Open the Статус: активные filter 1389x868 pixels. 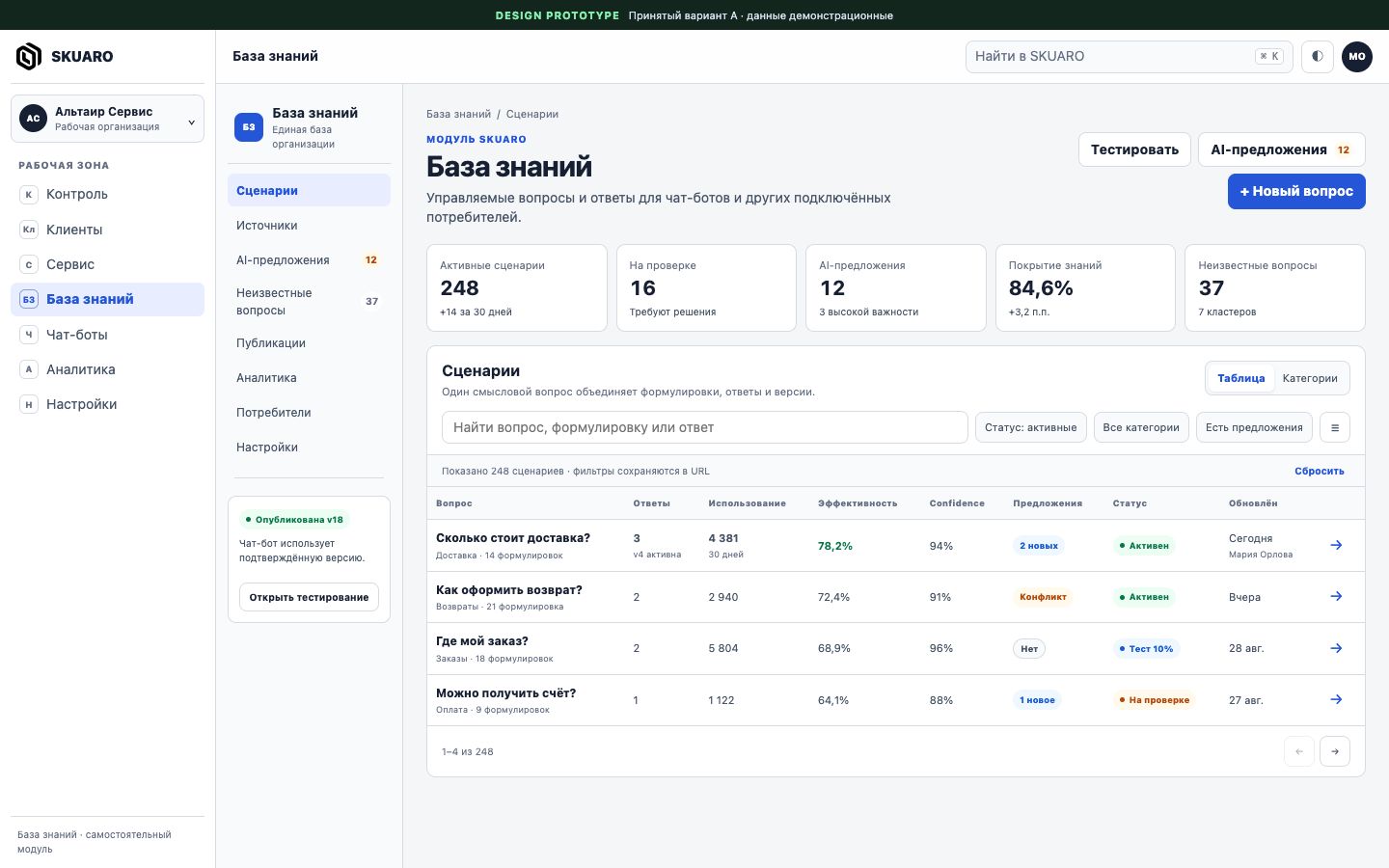(x=1031, y=427)
